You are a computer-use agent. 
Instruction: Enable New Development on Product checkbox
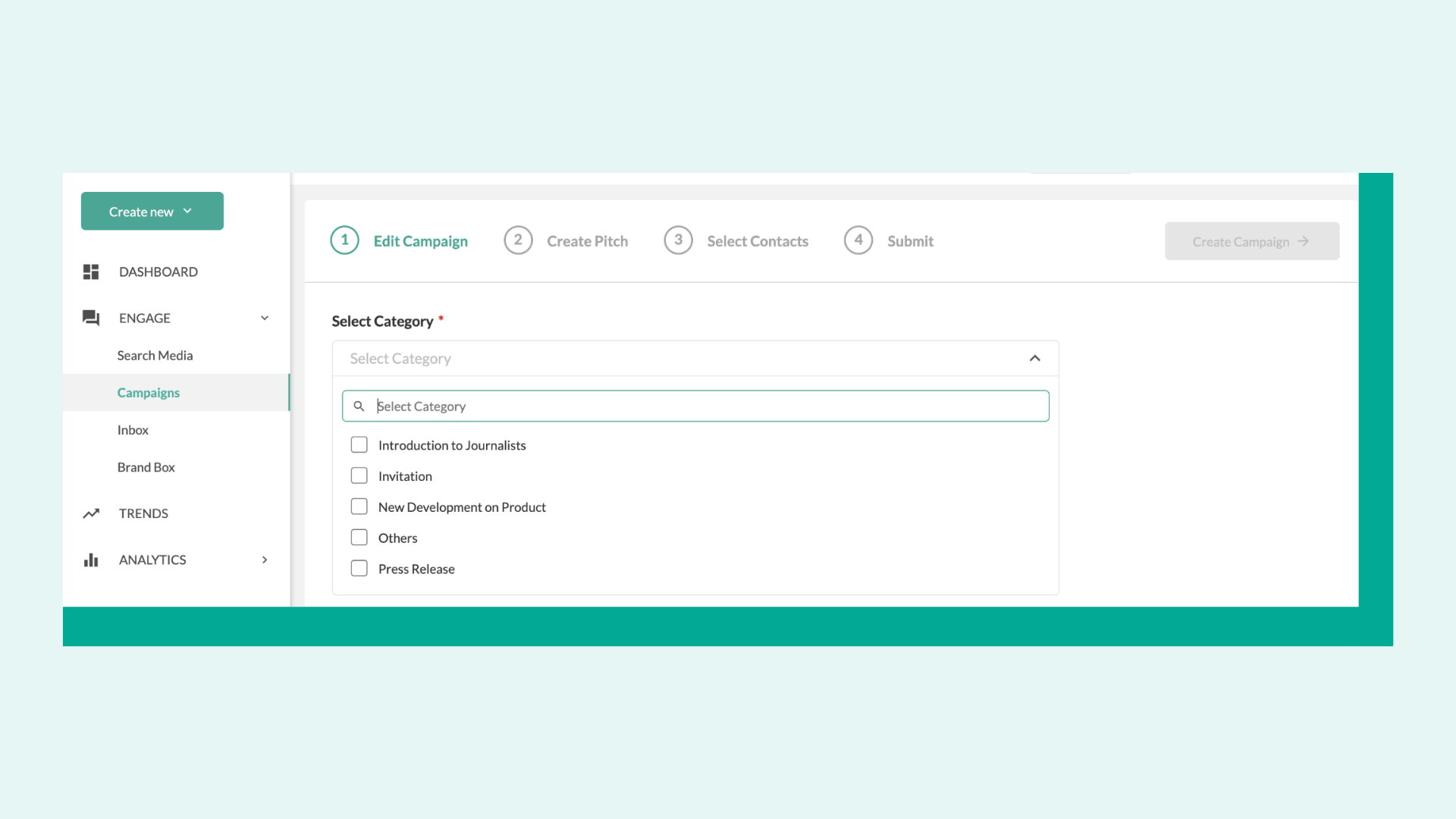coord(359,507)
